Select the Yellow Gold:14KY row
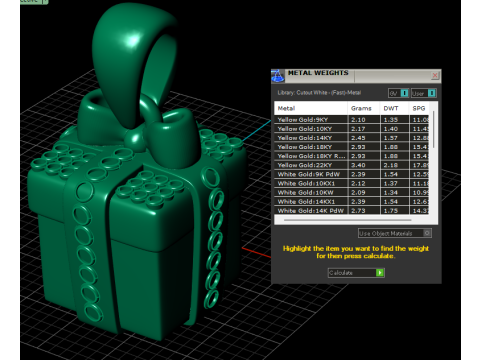This screenshot has width=480, height=360. [x=352, y=138]
